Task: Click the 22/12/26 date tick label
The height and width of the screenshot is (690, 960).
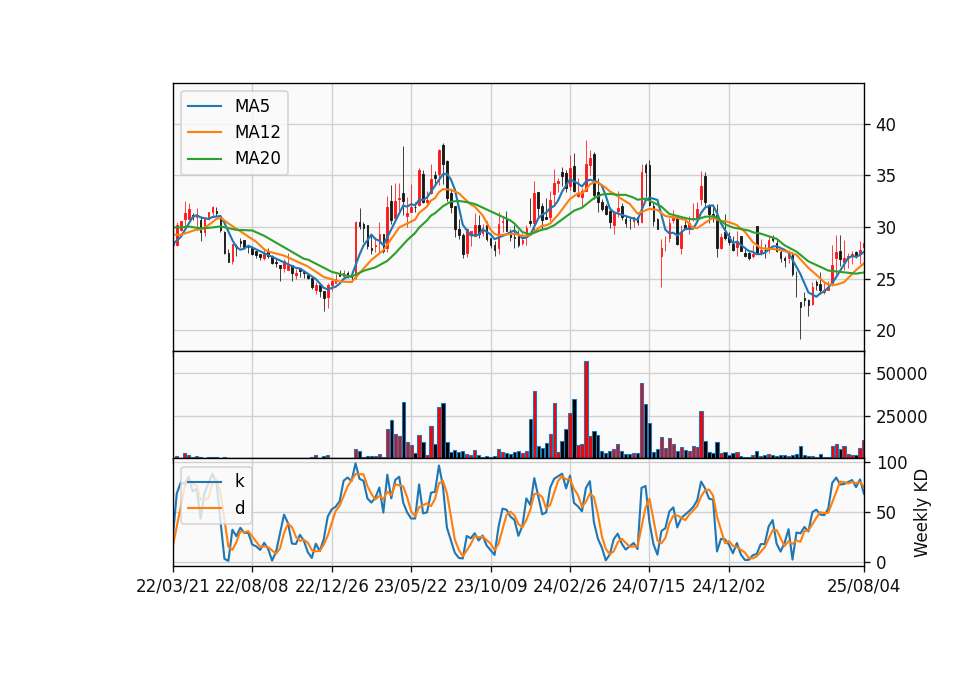Action: pos(332,586)
